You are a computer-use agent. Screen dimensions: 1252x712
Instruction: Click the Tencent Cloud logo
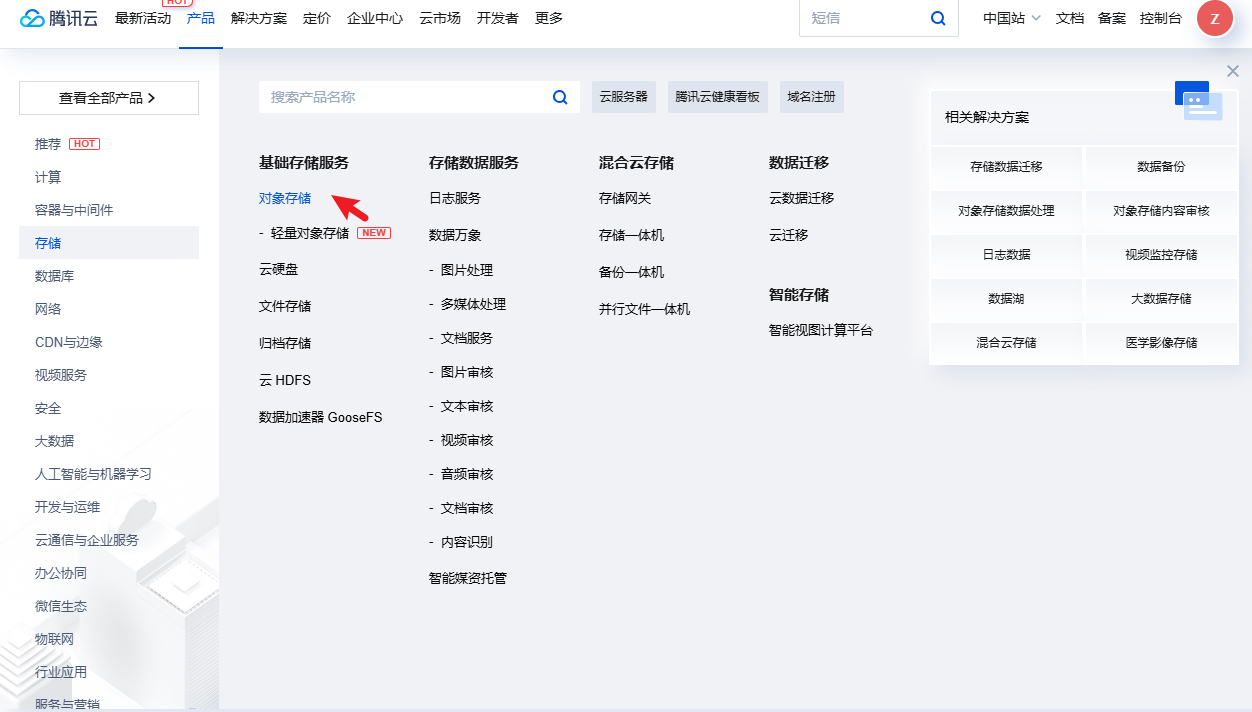[x=59, y=18]
